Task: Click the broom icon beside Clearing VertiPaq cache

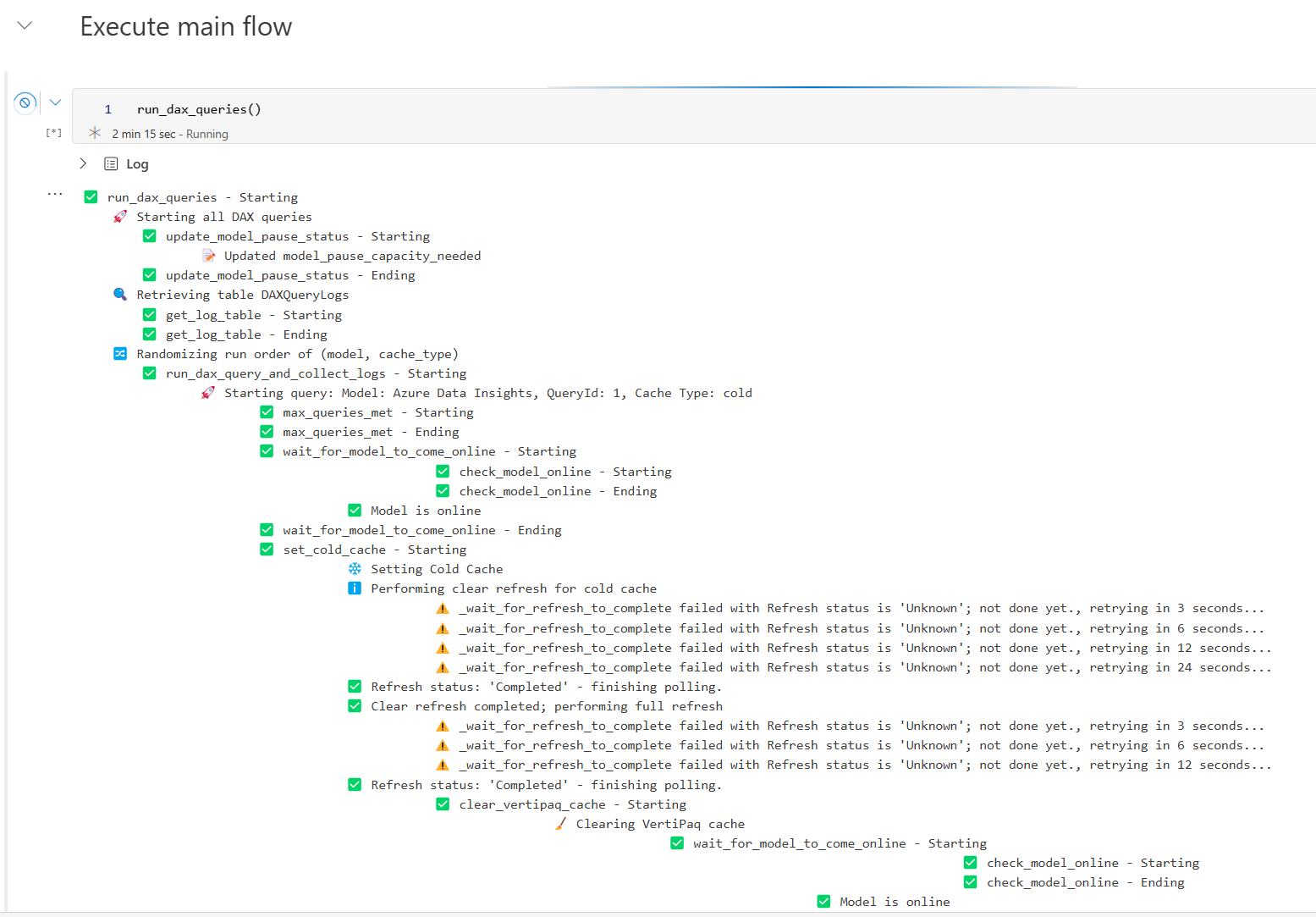Action: click(x=560, y=824)
